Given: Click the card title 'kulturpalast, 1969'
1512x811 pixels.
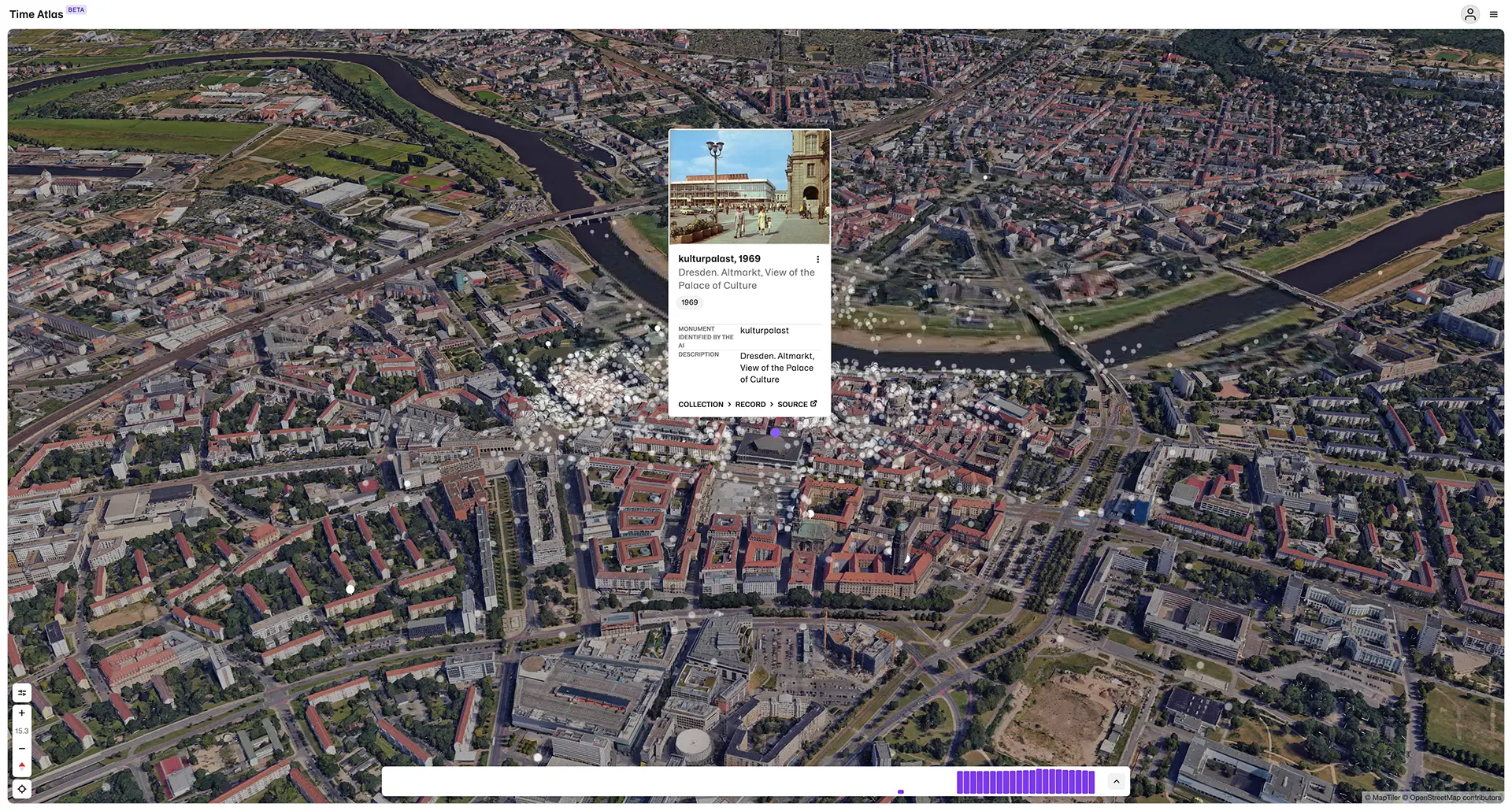Looking at the screenshot, I should (x=719, y=258).
